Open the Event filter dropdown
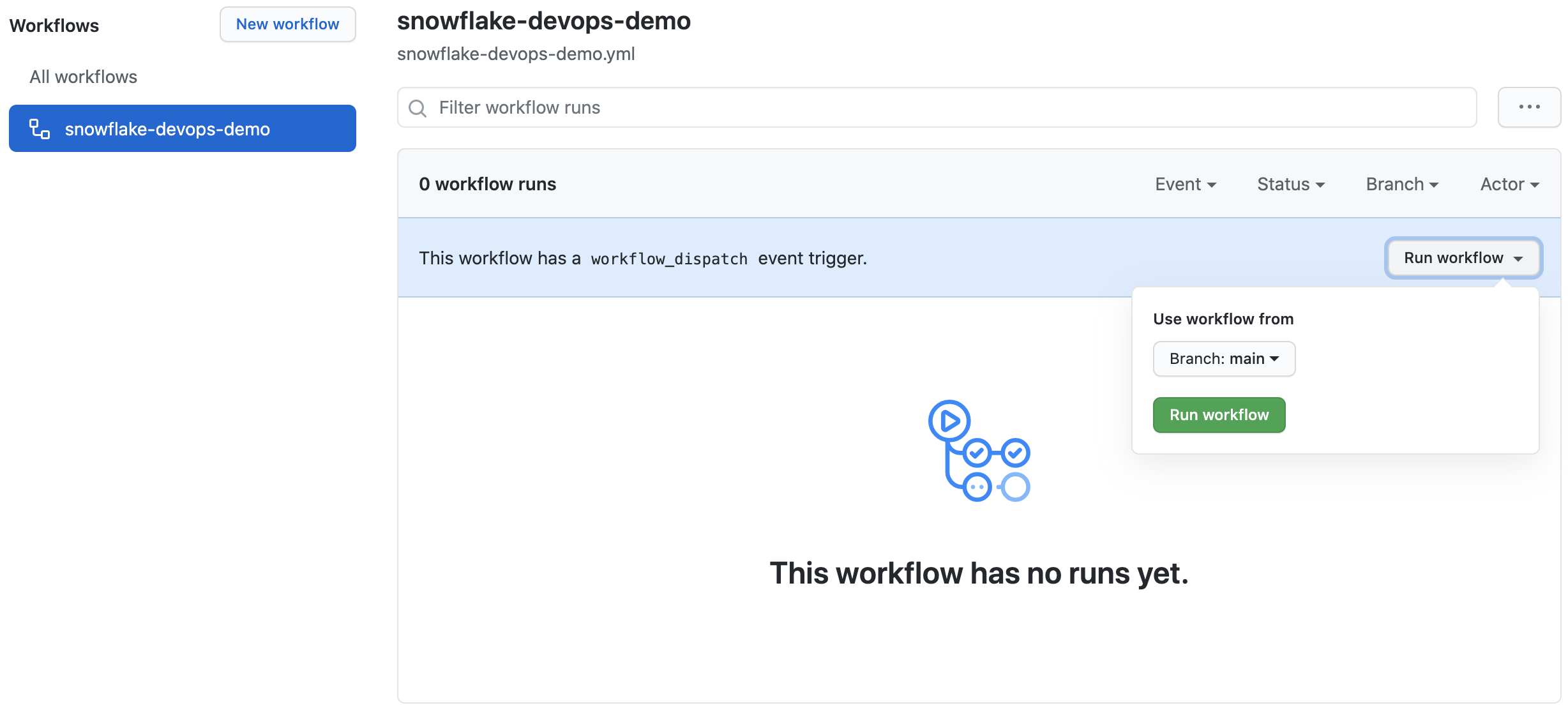1568x710 pixels. [x=1185, y=185]
